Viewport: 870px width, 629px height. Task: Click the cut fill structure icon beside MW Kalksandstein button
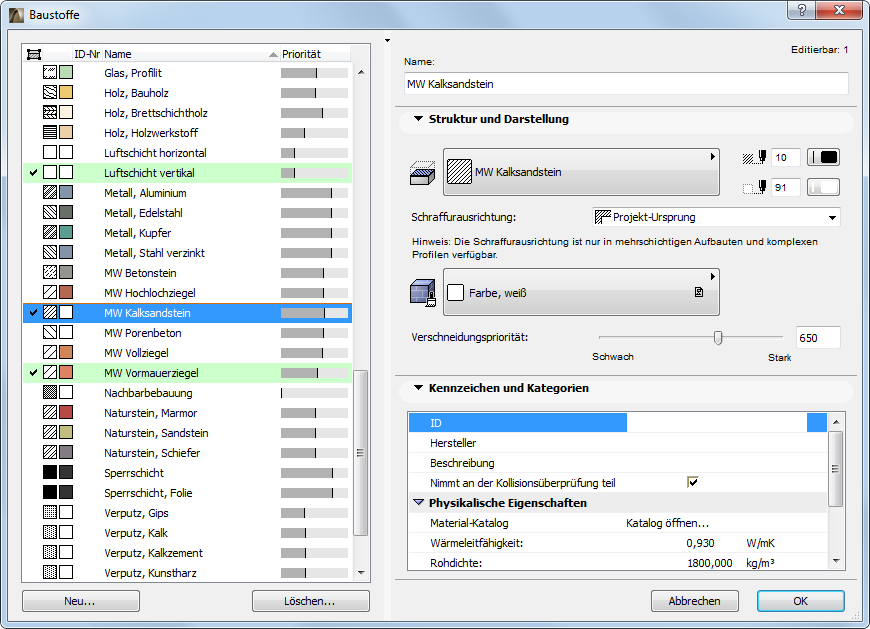pyautogui.click(x=422, y=173)
